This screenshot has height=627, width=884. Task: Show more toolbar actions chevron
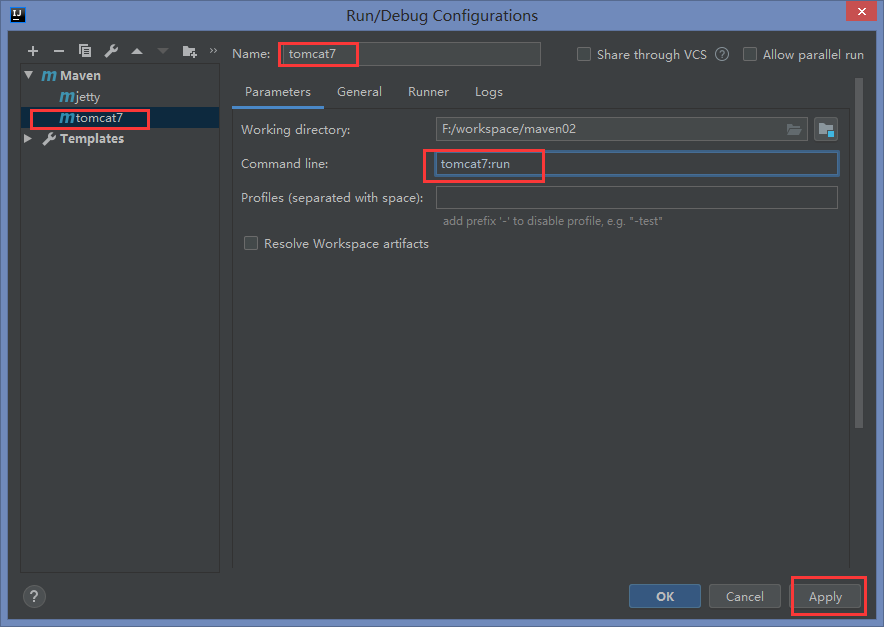(x=213, y=50)
